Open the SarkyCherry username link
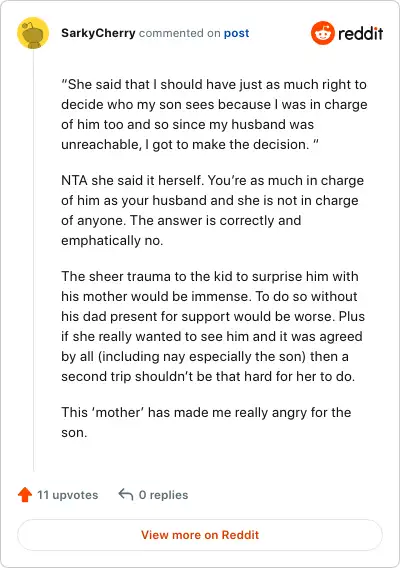Screen dimensions: 400x568 (98, 33)
